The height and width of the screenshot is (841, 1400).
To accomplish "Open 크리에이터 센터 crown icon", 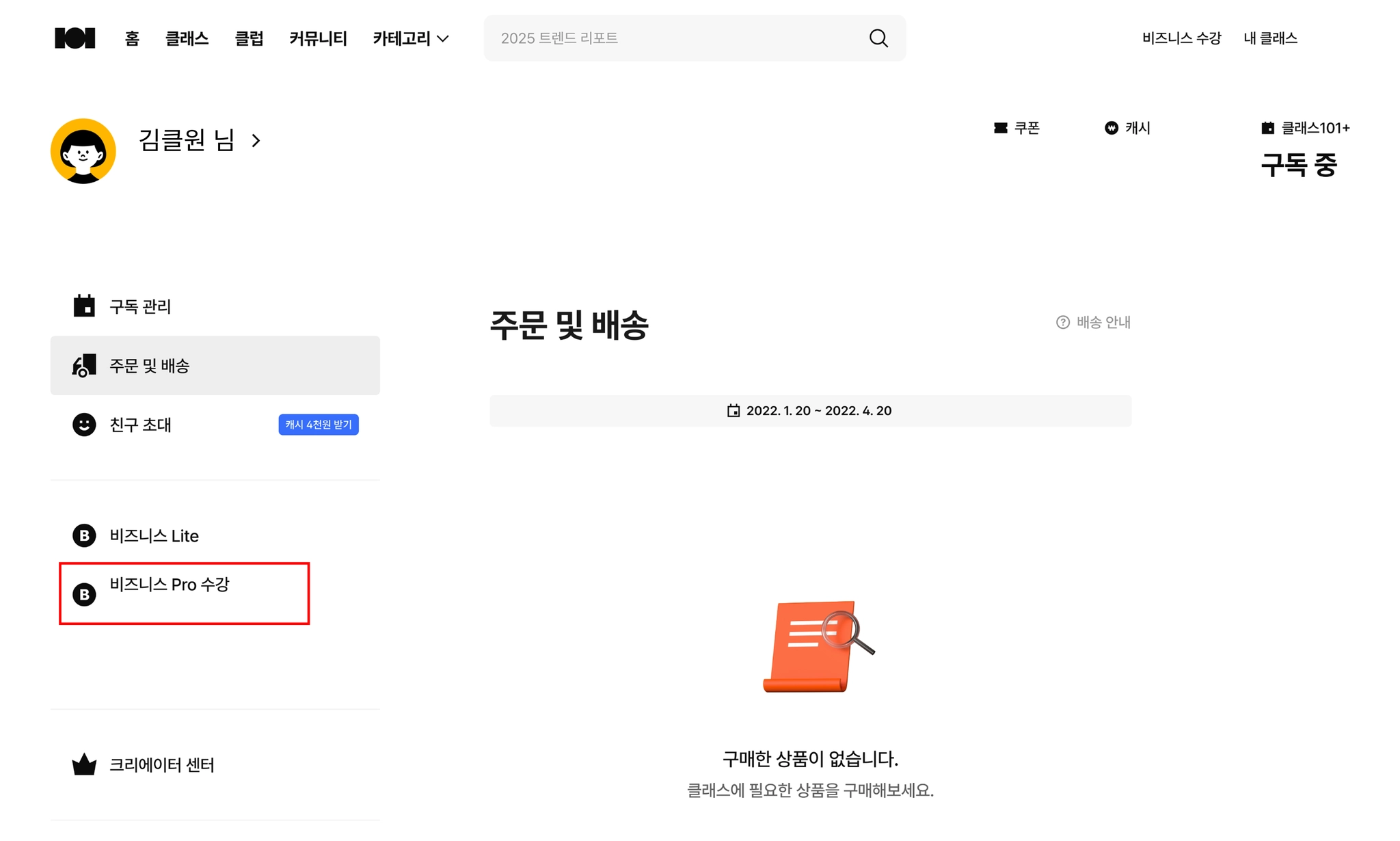I will click(84, 764).
